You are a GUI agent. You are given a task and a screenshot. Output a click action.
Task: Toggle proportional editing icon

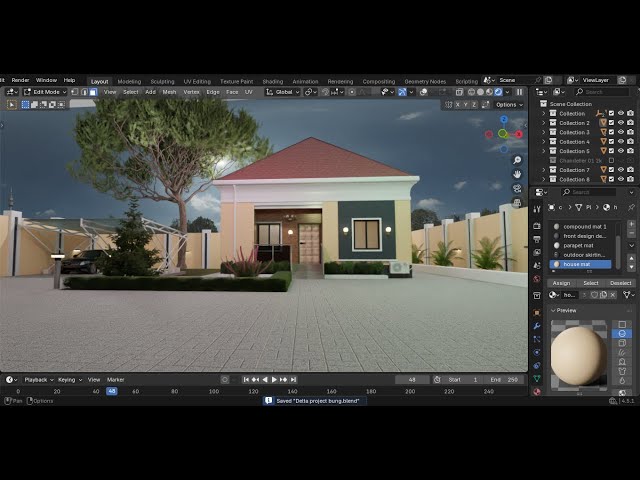tap(352, 92)
